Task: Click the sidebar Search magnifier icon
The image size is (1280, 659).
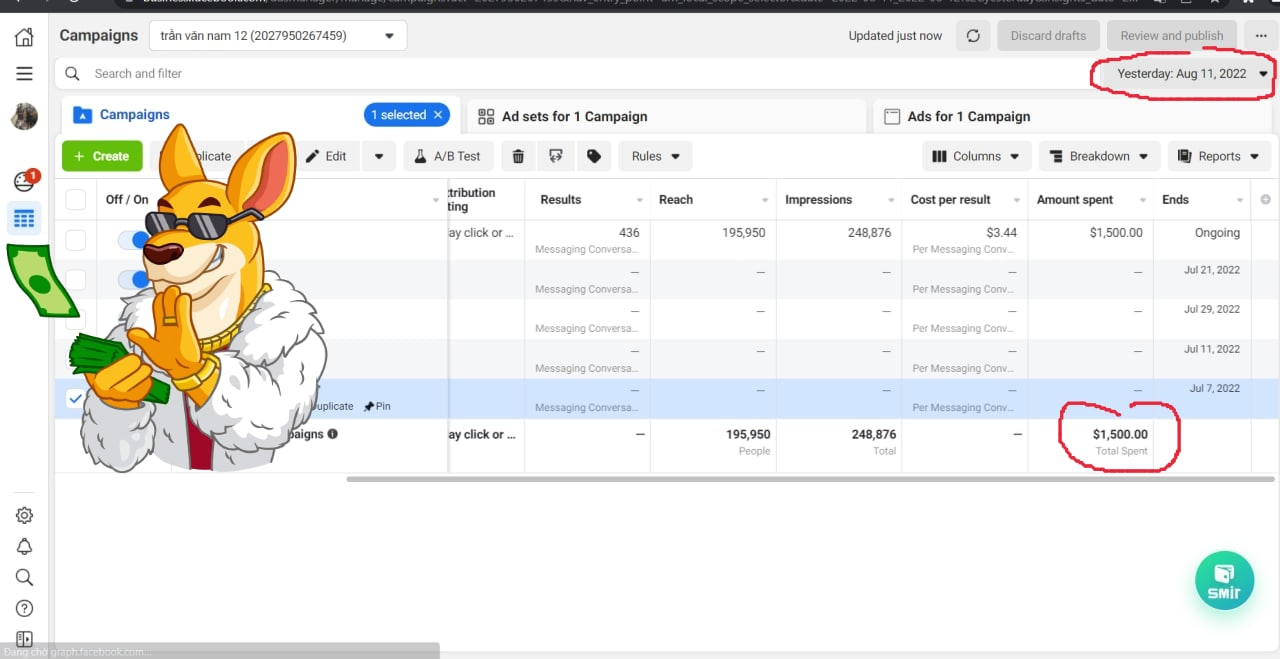Action: [x=24, y=577]
